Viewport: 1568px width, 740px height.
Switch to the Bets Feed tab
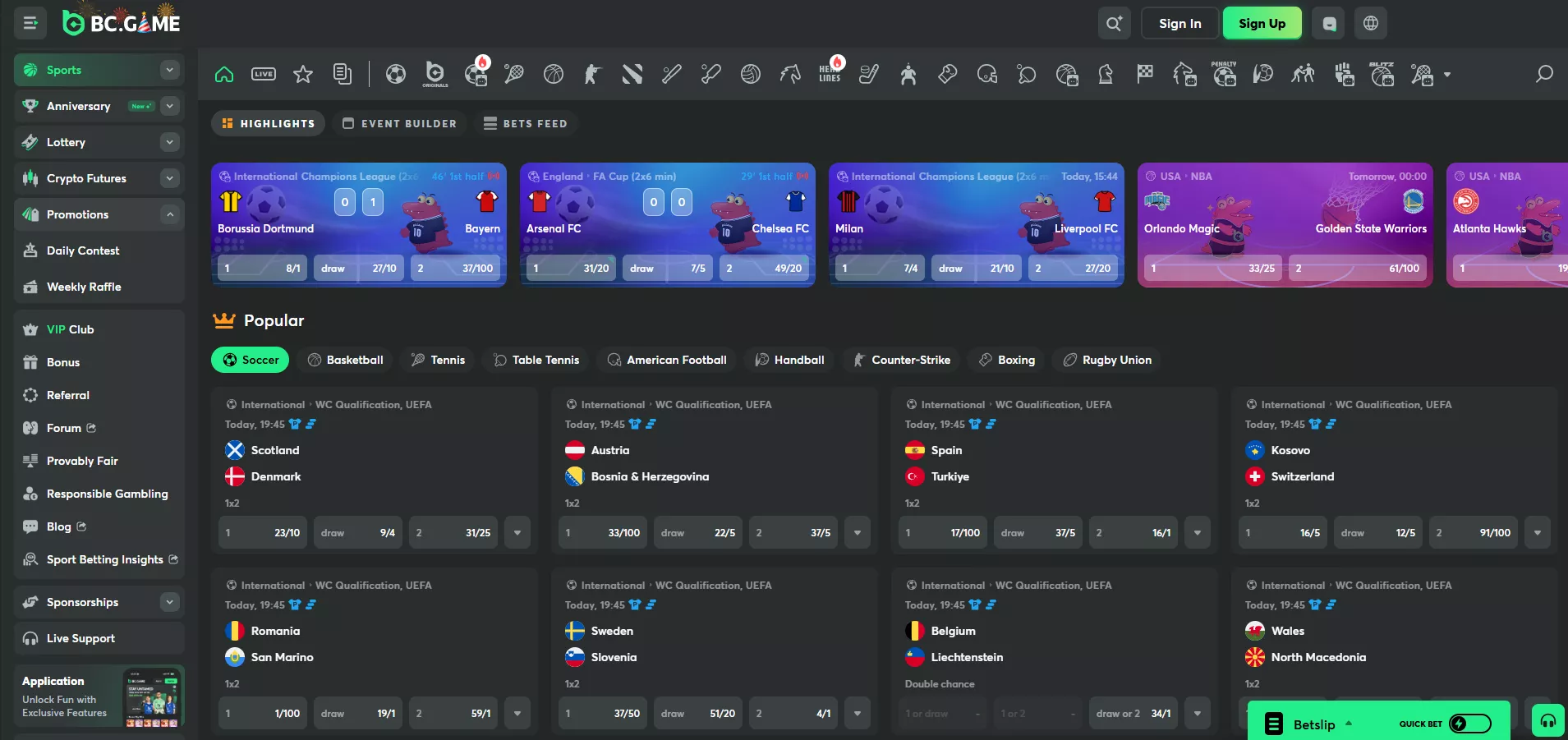pyautogui.click(x=526, y=123)
